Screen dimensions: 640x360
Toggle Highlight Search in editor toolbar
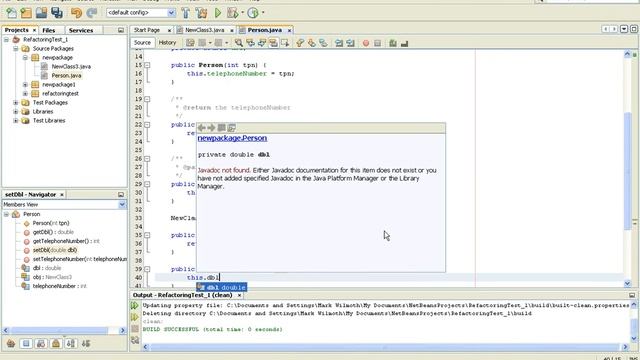click(x=273, y=43)
